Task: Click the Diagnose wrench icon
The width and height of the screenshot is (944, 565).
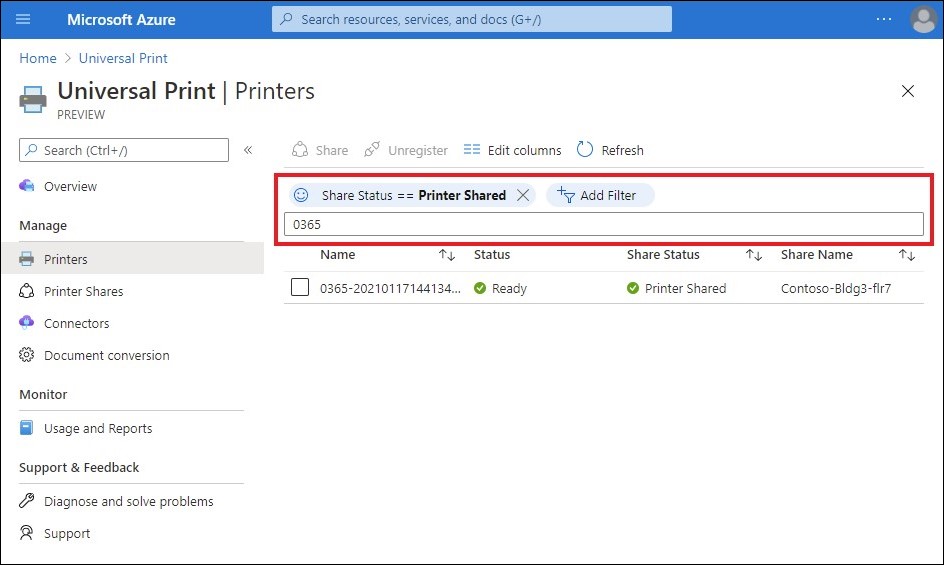Action: pyautogui.click(x=26, y=501)
